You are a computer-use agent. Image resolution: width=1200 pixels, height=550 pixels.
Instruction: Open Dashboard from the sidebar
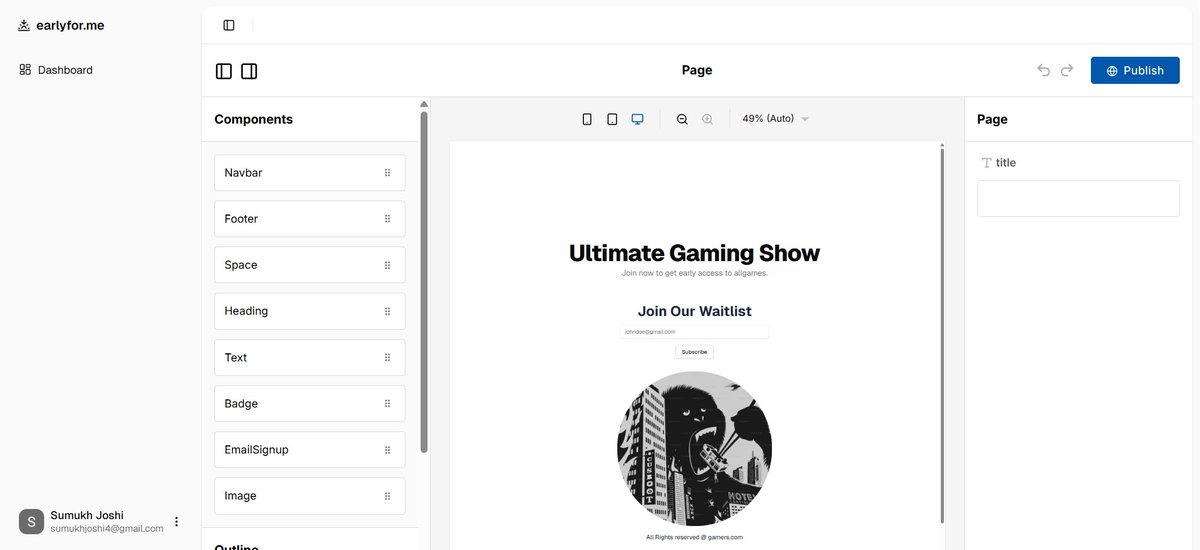56,70
